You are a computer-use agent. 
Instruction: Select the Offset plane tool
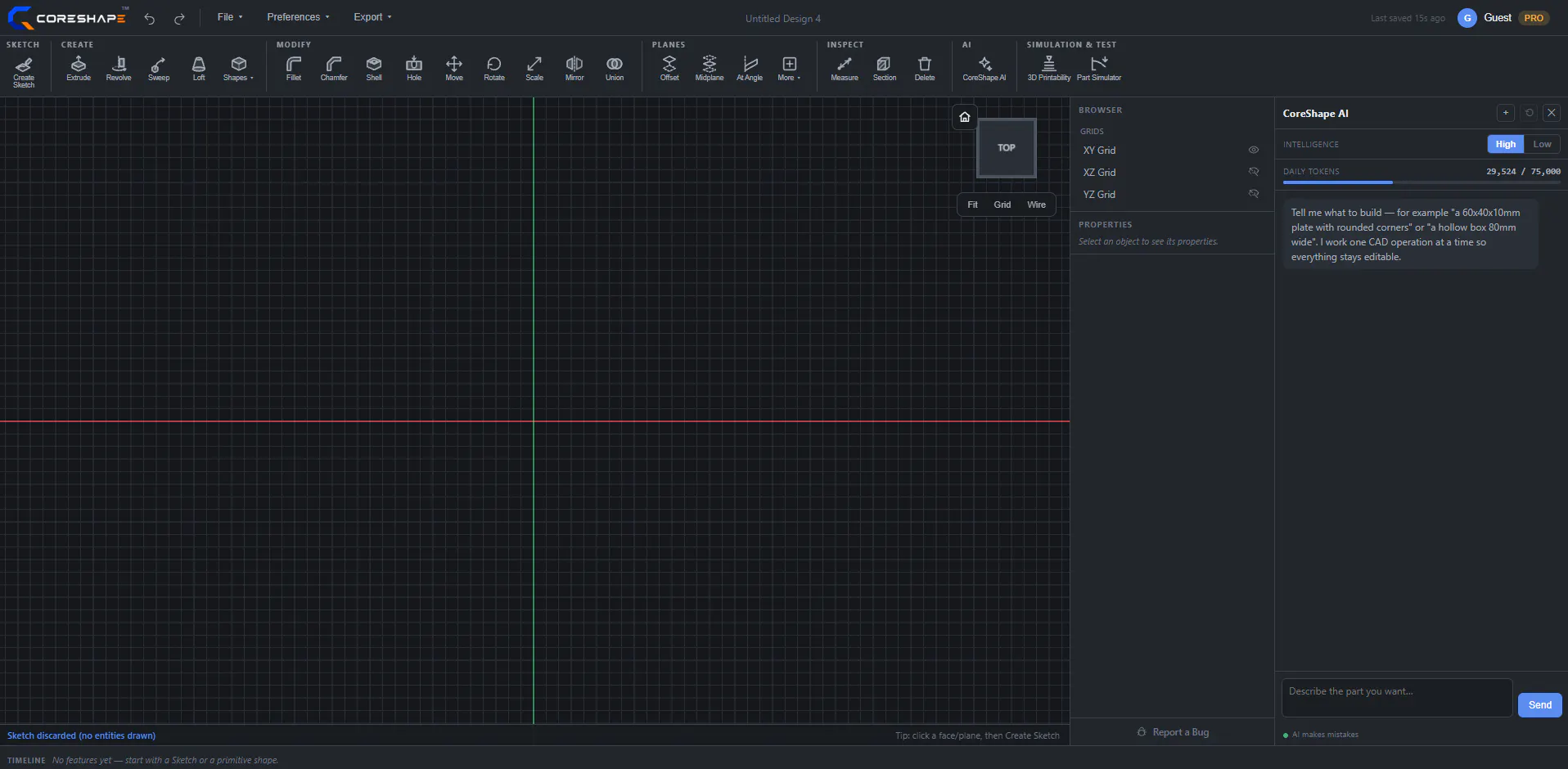tap(669, 69)
